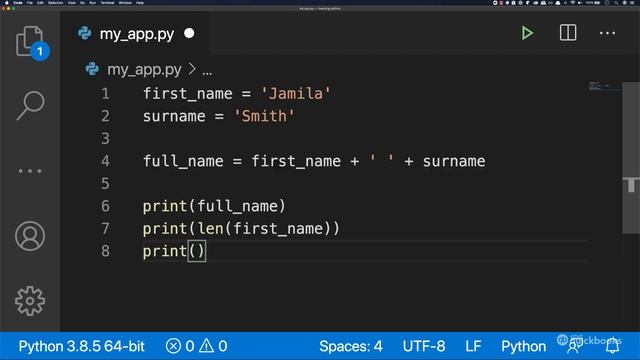The height and width of the screenshot is (360, 640).
Task: Click inside the print() parentheses on line 8
Action: pyautogui.click(x=196, y=251)
